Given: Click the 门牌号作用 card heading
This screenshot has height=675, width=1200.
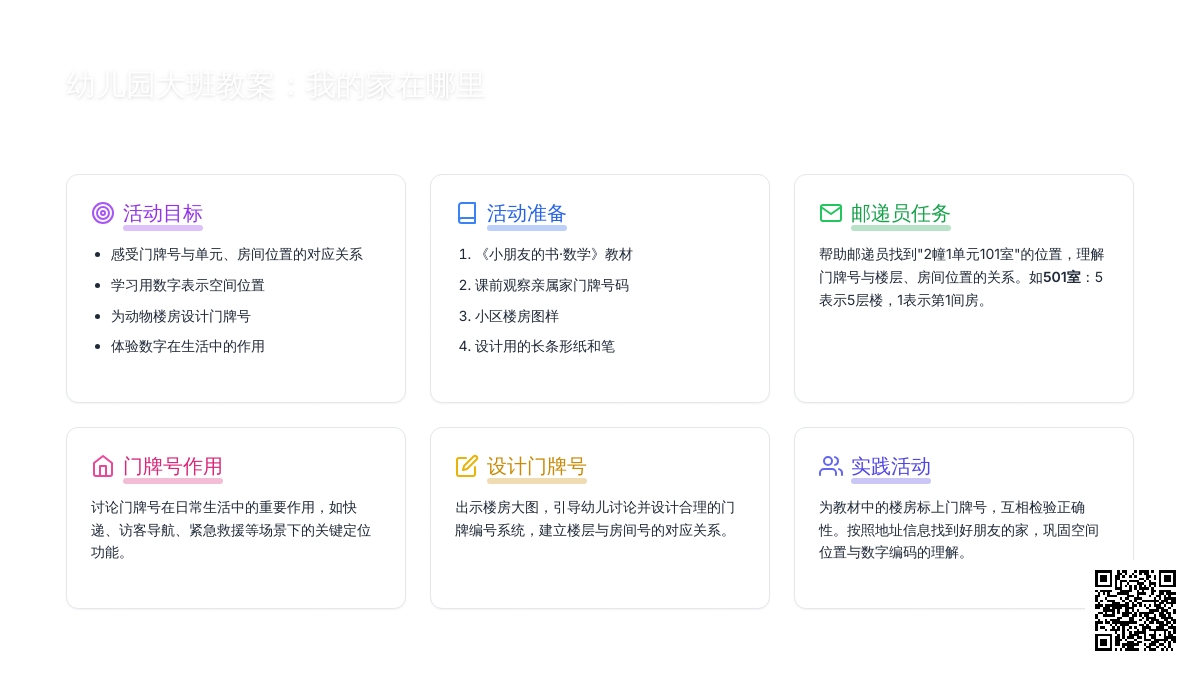Looking at the screenshot, I should 173,466.
